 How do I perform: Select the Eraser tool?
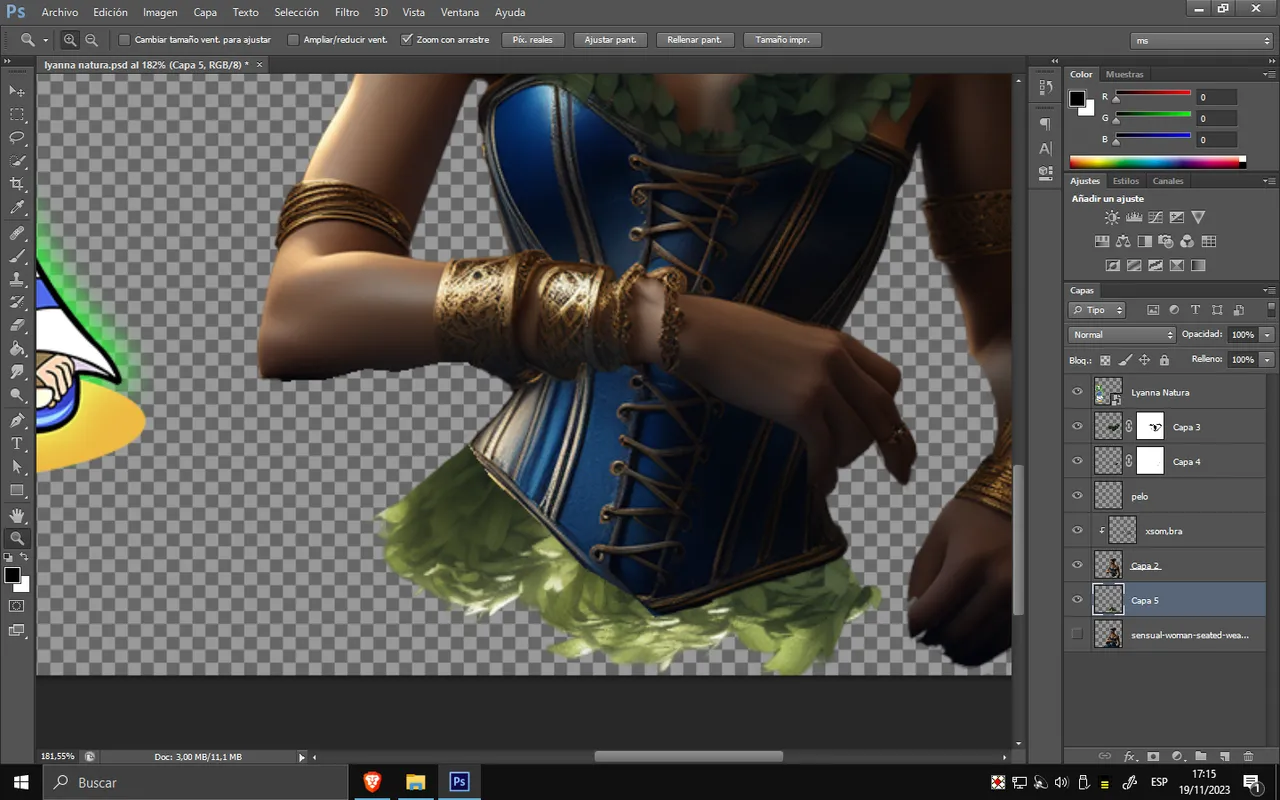(x=17, y=325)
